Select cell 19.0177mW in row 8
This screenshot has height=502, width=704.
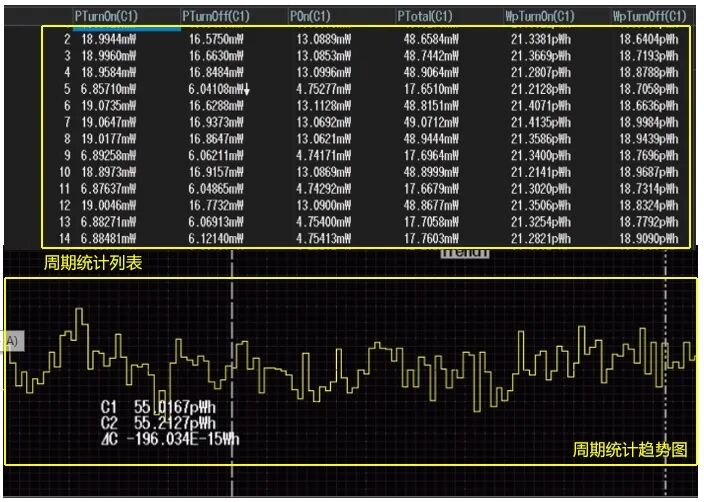point(109,139)
